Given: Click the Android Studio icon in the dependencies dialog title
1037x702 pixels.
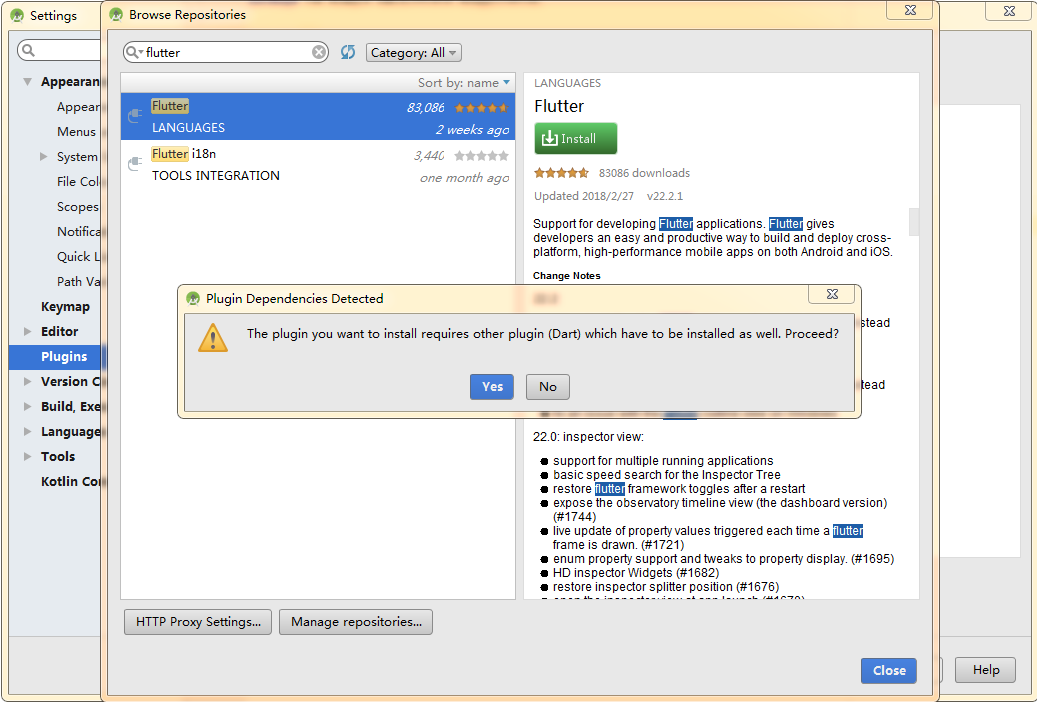Looking at the screenshot, I should tap(193, 298).
